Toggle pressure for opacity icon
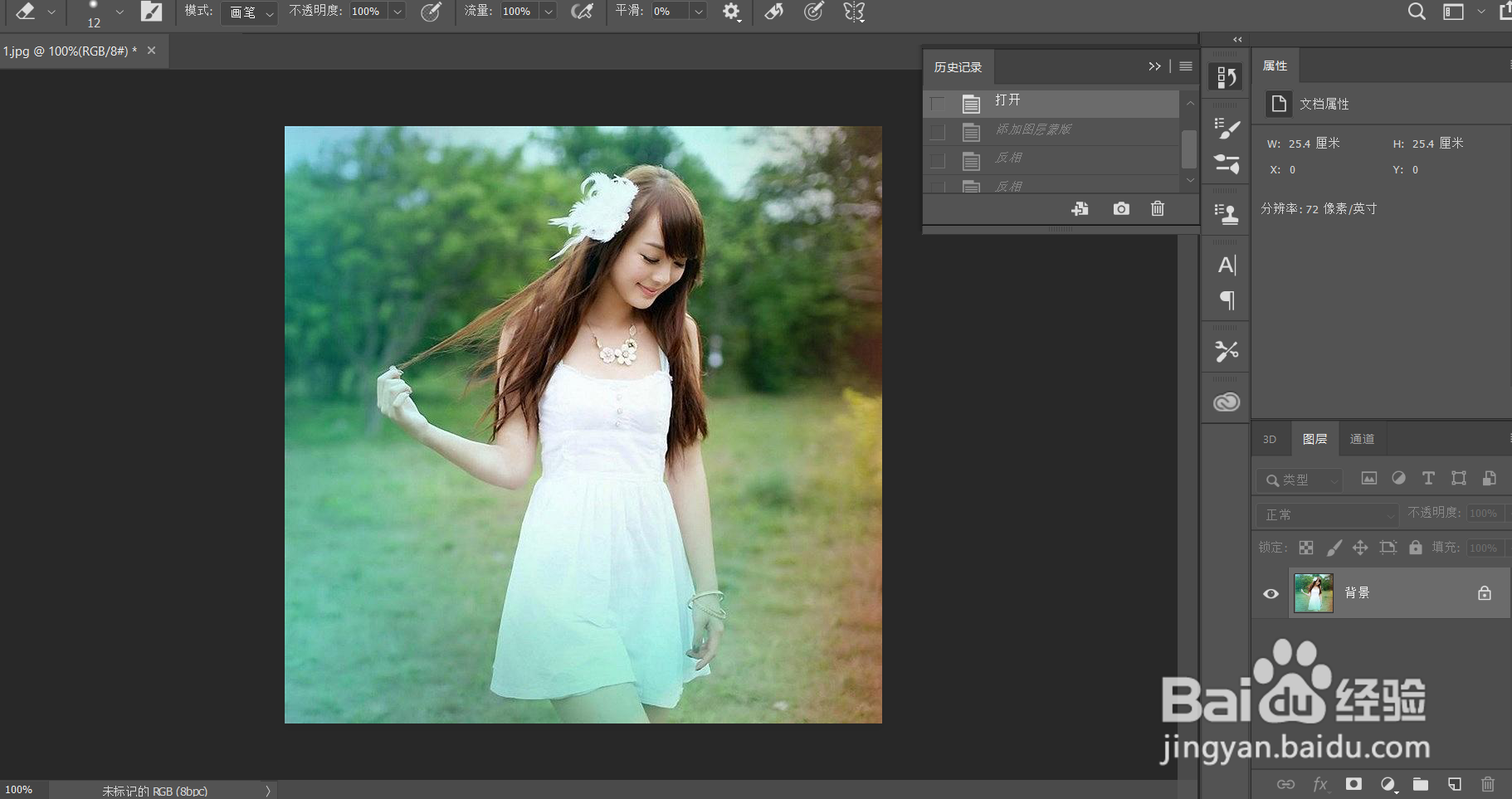 (431, 11)
